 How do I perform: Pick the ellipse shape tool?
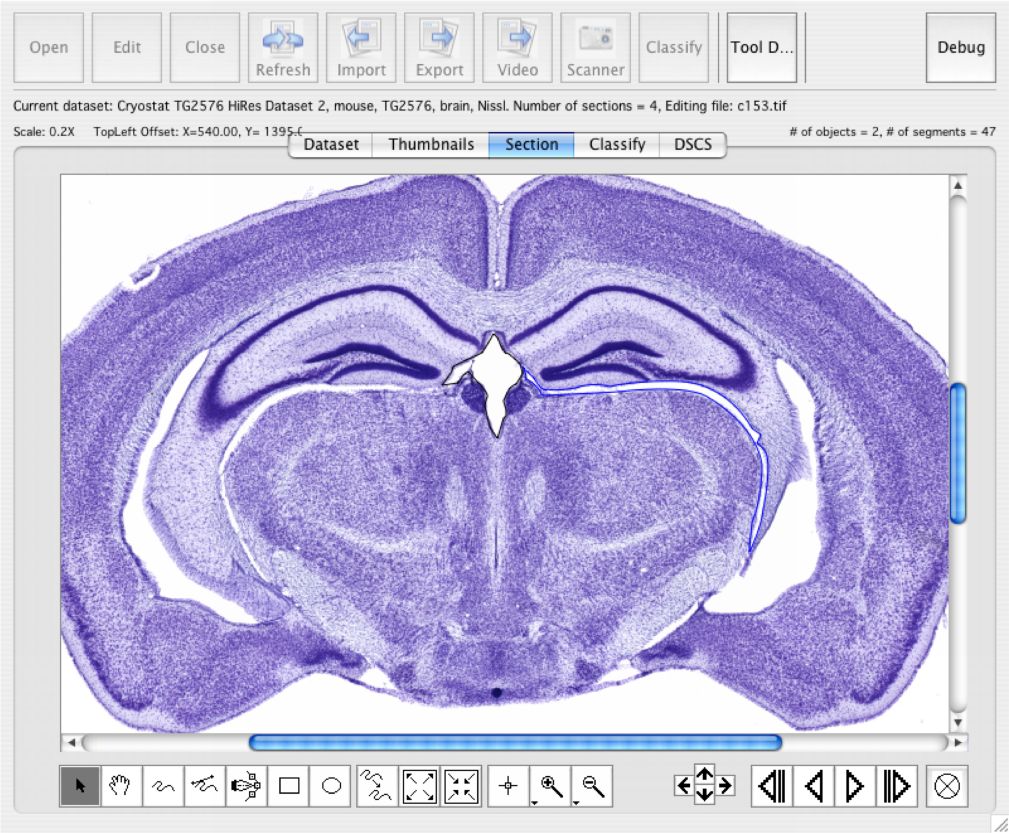coord(331,786)
